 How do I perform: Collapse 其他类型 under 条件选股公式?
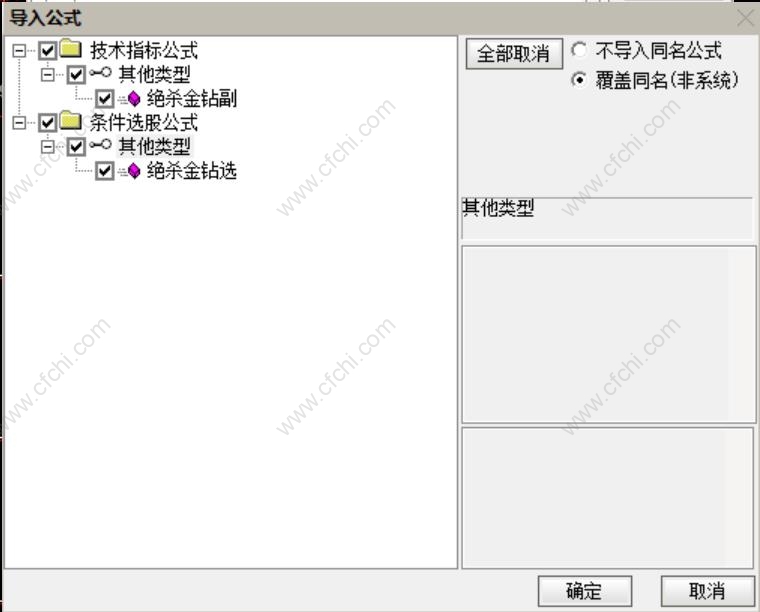(48, 146)
